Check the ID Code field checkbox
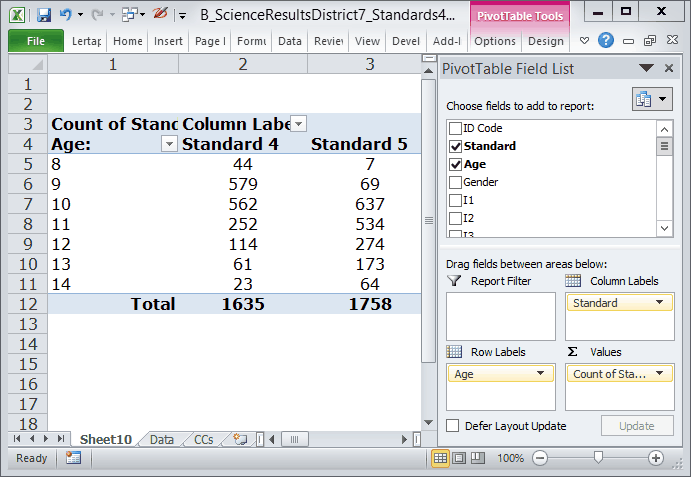The width and height of the screenshot is (691, 477). [x=456, y=128]
